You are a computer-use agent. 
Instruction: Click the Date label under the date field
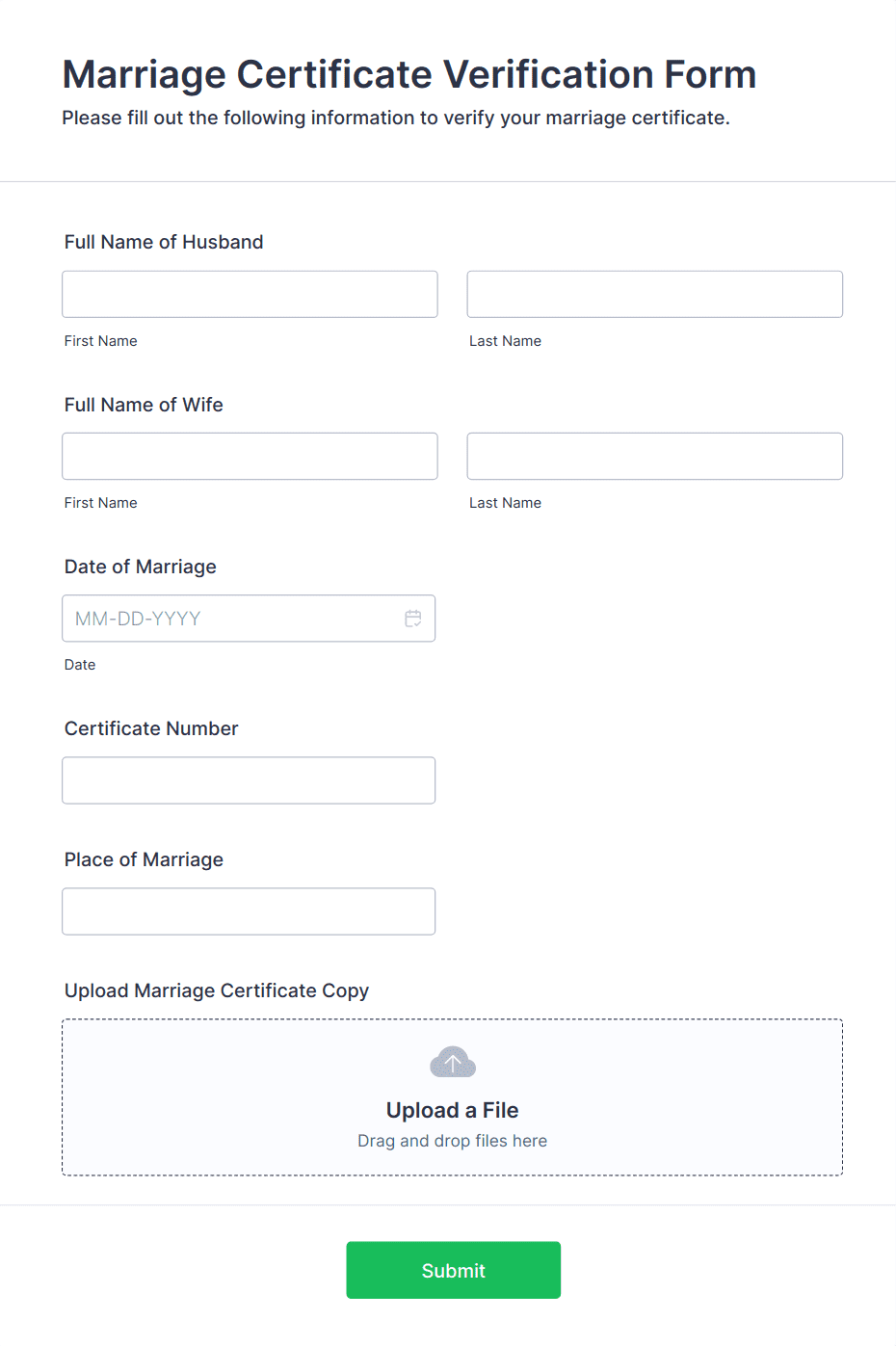(80, 664)
